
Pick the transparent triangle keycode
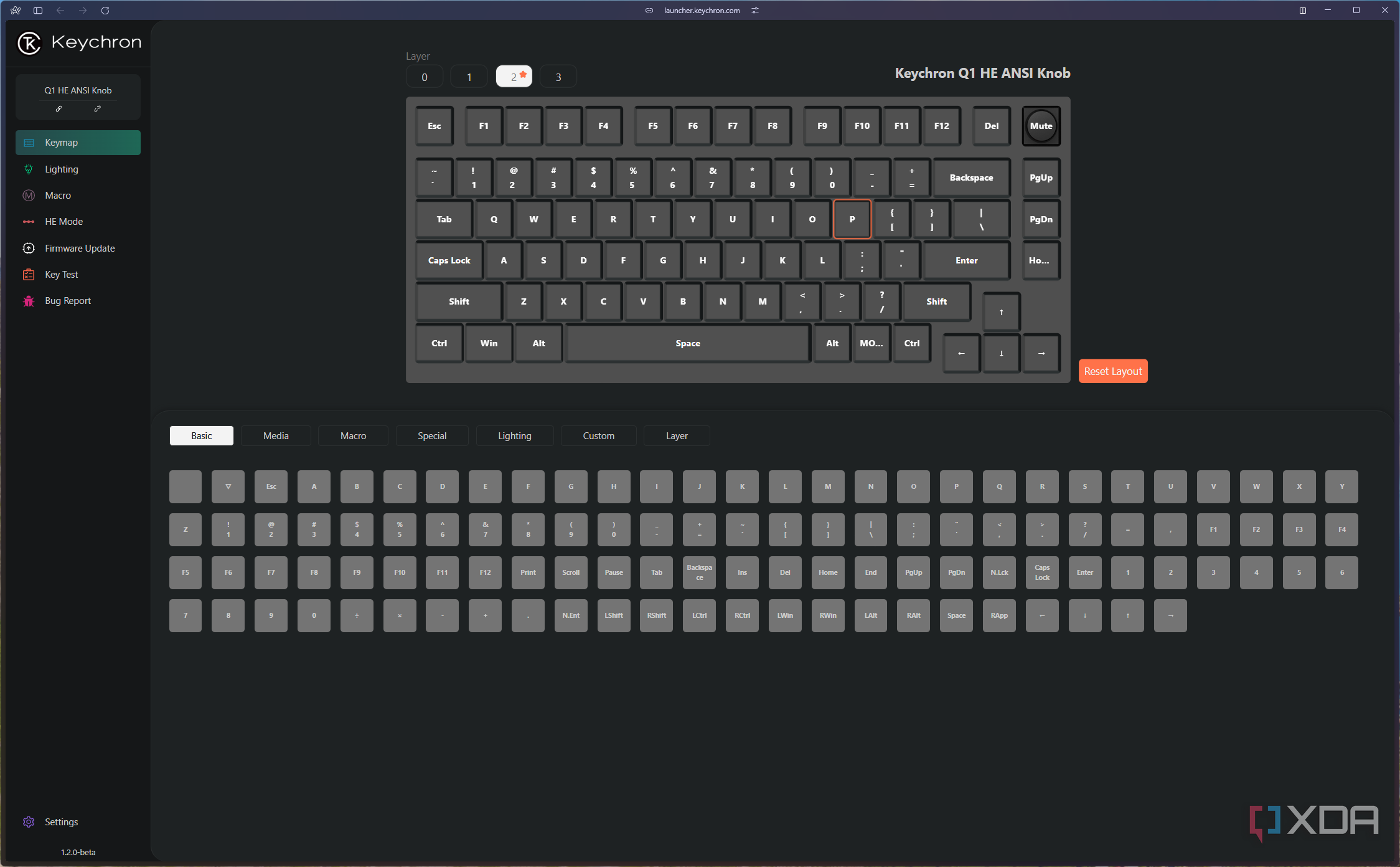pyautogui.click(x=228, y=486)
